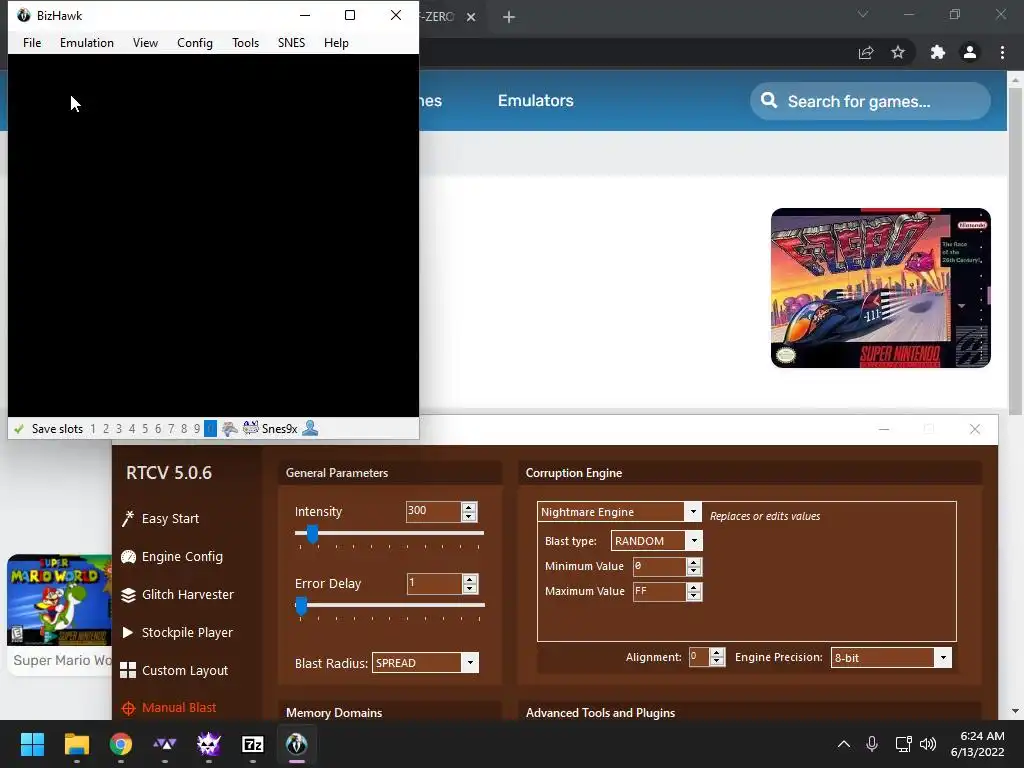Click the Search for games field
This screenshot has width=1024, height=768.
(871, 101)
